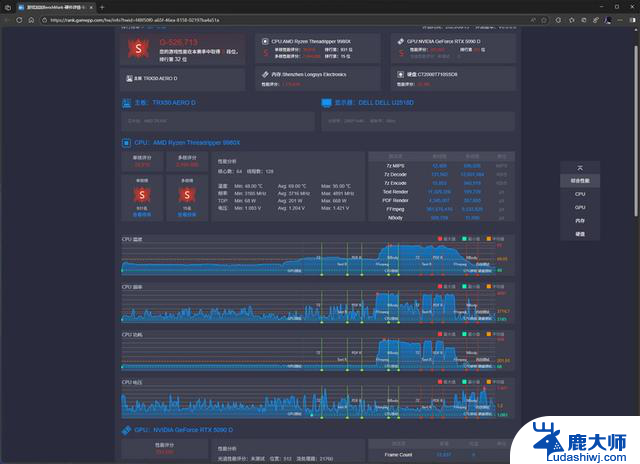This screenshot has width=640, height=464.
Task: Select the highlighted 综合性能 item in side navigation
Action: (x=580, y=181)
